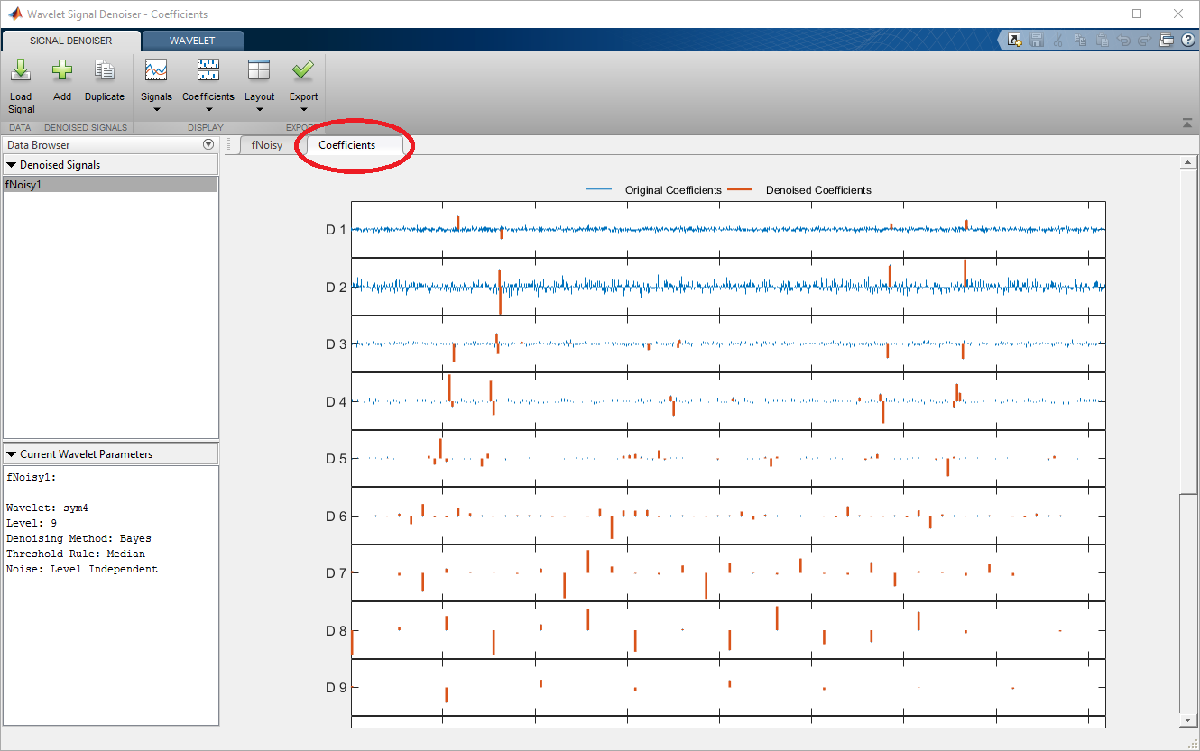This screenshot has height=751, width=1200.
Task: Collapse the Denoised Signals section
Action: click(12, 165)
